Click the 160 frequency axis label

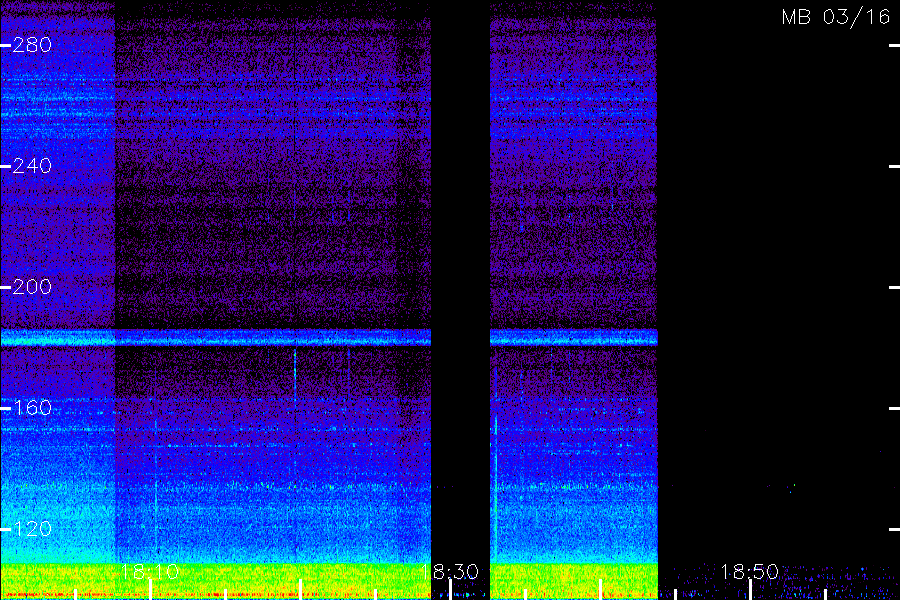(x=32, y=408)
